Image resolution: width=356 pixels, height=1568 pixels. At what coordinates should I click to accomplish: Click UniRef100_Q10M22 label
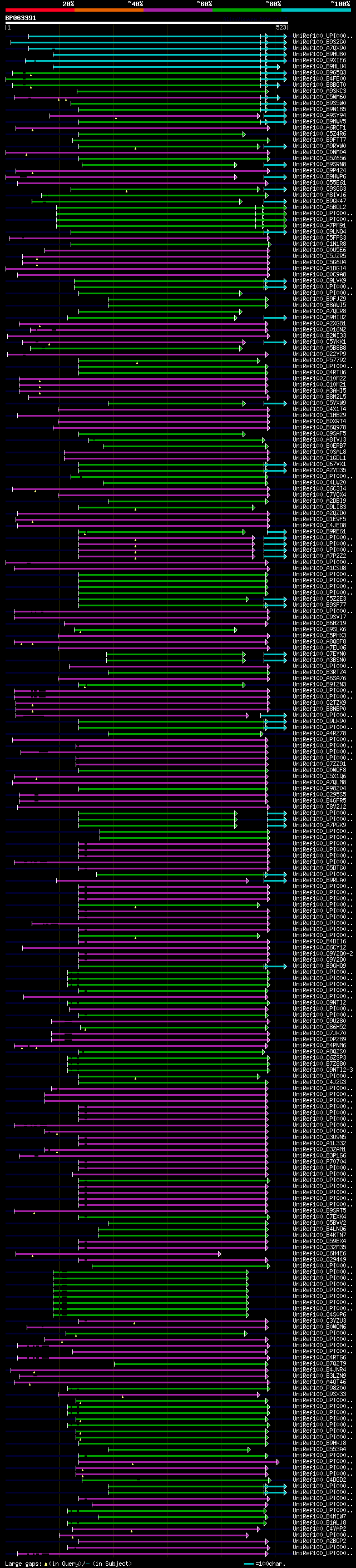coord(319,379)
